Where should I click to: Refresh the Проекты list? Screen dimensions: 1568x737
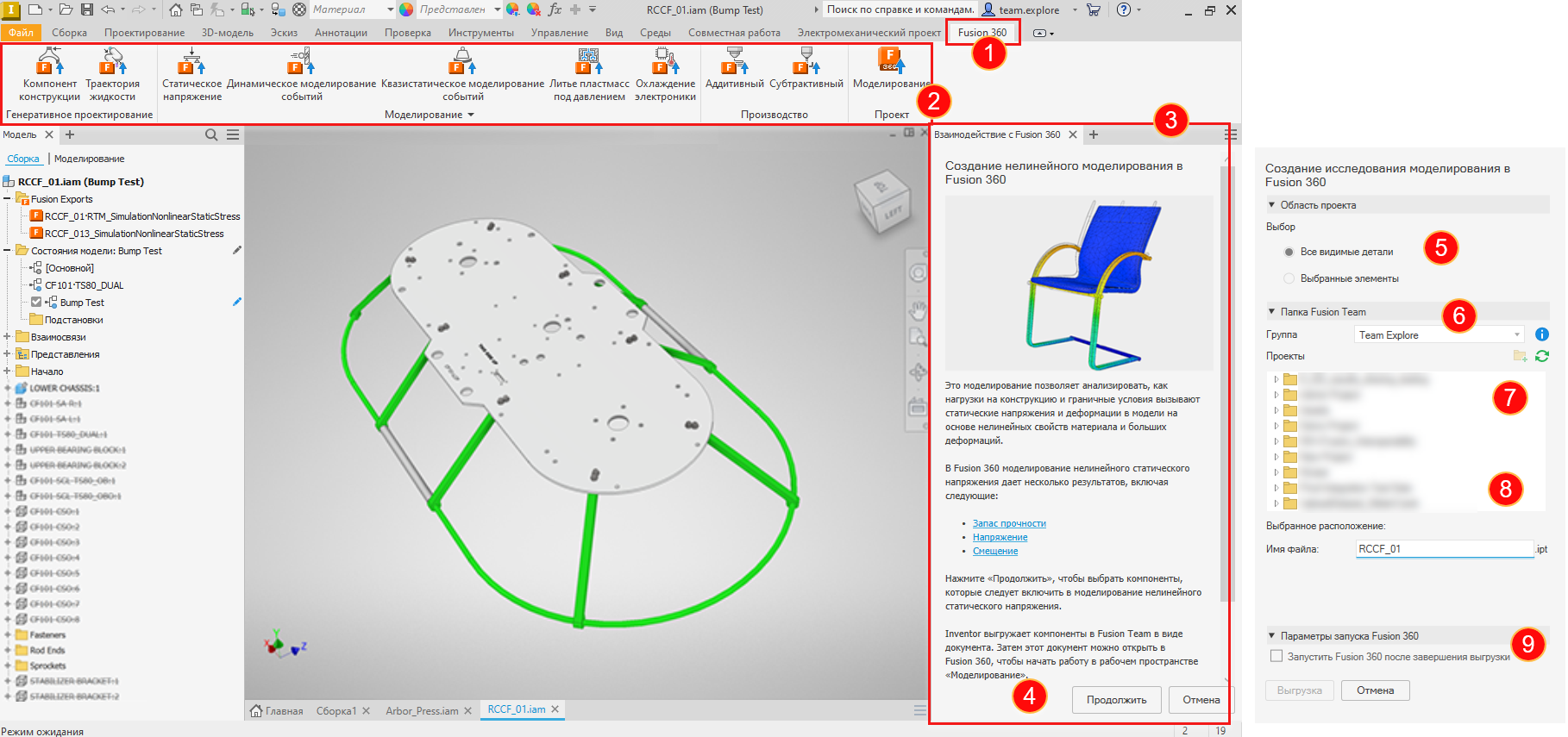click(1542, 356)
